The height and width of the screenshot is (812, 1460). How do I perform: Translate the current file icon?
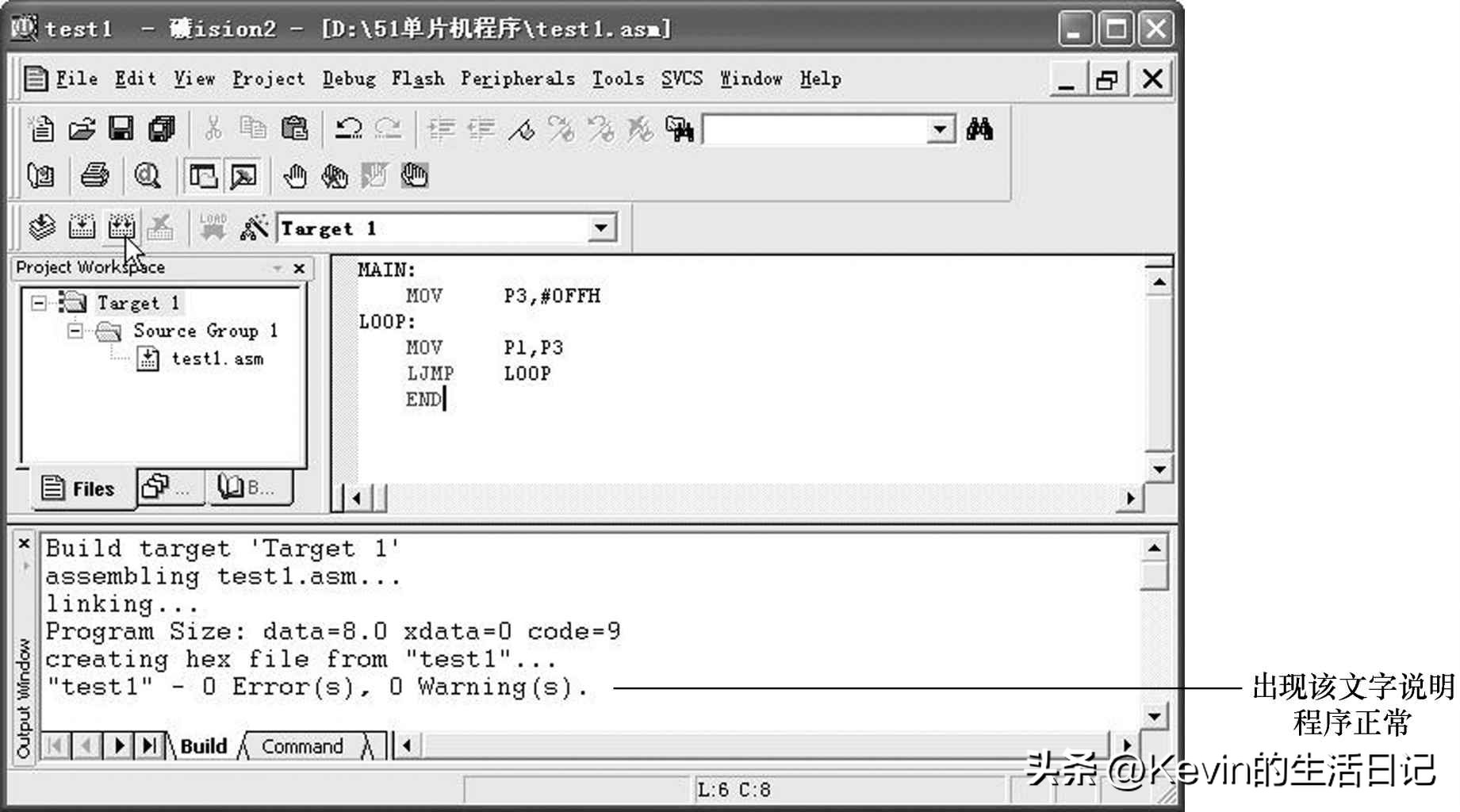pyautogui.click(x=41, y=228)
